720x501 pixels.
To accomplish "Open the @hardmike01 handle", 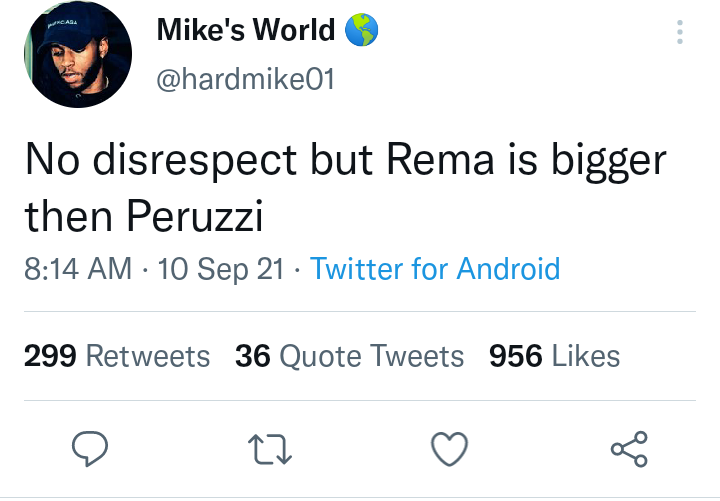I will (245, 79).
